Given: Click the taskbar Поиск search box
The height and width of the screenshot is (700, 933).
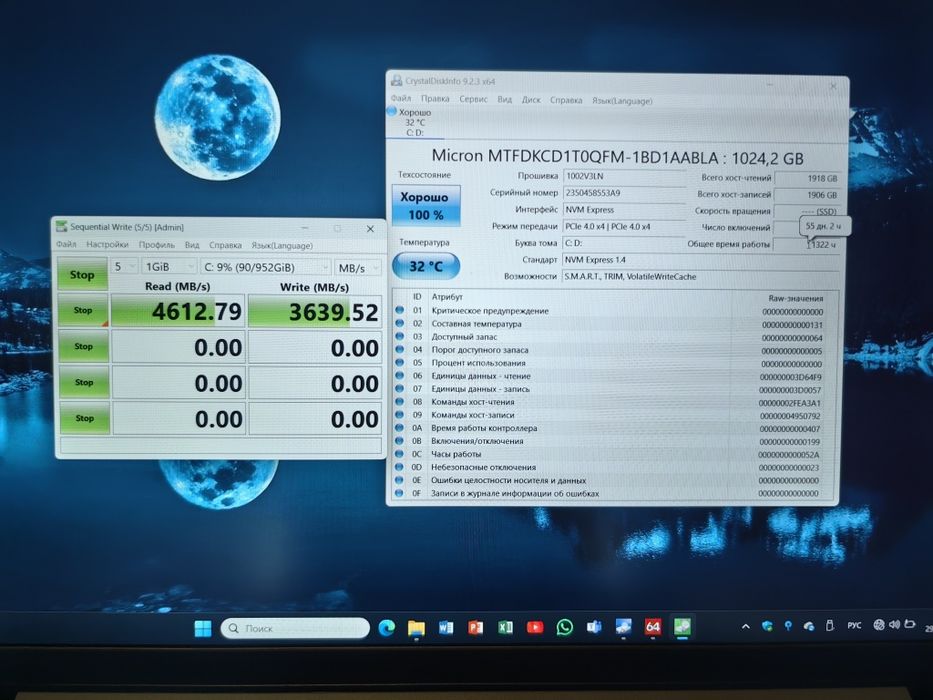Looking at the screenshot, I should (x=295, y=628).
